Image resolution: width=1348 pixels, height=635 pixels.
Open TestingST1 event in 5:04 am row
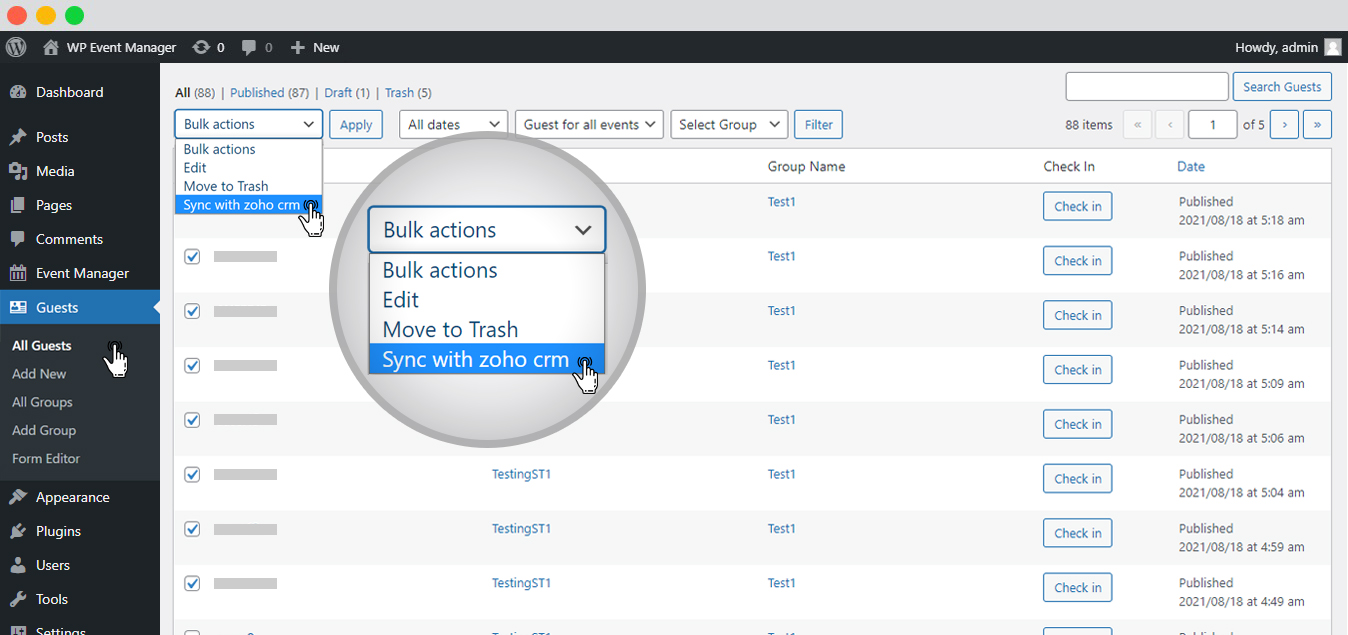(521, 474)
